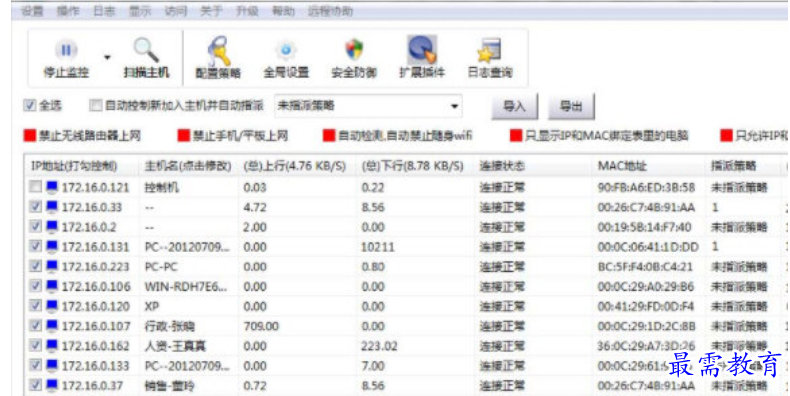The width and height of the screenshot is (790, 396).
Task: Click the Scan Hosts (扫描主机) magnifier icon
Action: (x=146, y=50)
